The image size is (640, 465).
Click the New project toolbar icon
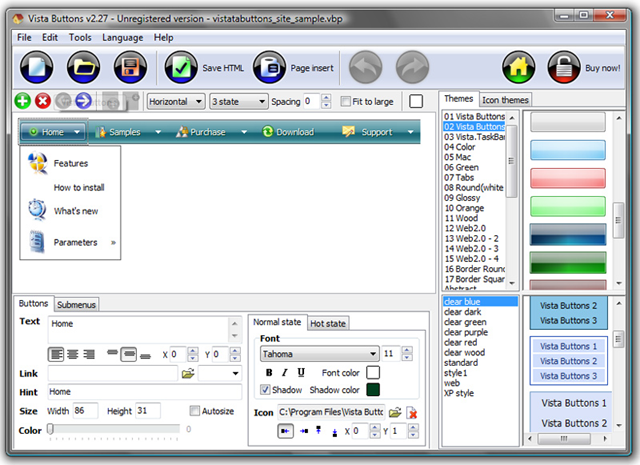[37, 68]
